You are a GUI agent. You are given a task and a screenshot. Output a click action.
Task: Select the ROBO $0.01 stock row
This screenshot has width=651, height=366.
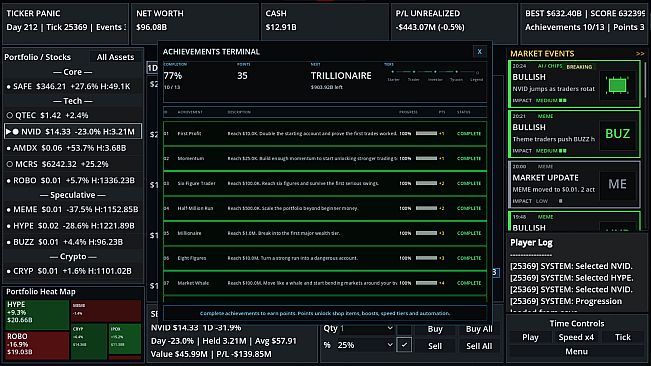click(x=73, y=181)
